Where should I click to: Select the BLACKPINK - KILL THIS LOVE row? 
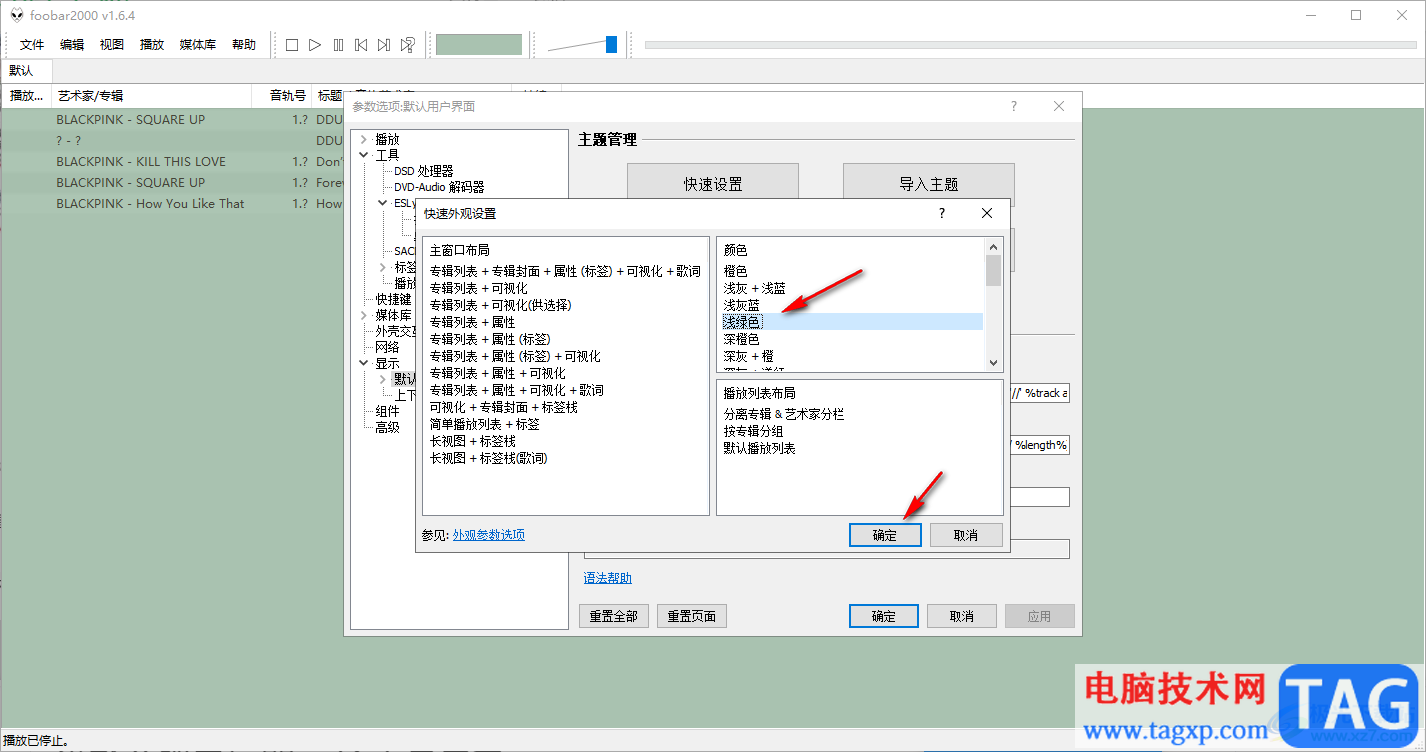point(172,161)
